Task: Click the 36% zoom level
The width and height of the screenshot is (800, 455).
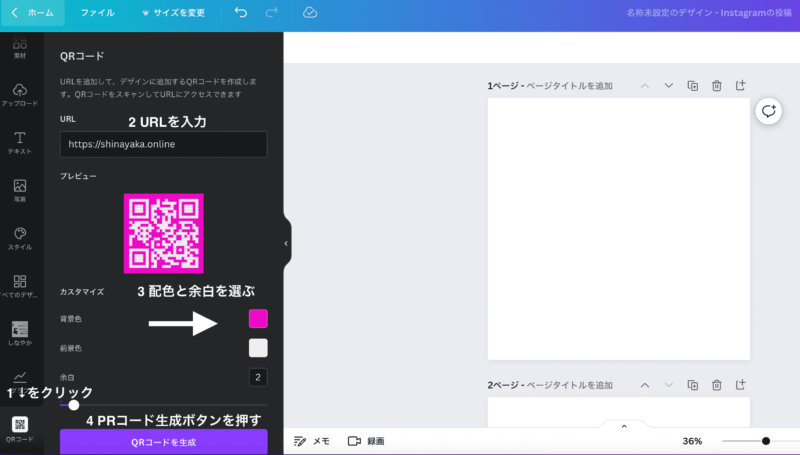Action: [x=692, y=441]
